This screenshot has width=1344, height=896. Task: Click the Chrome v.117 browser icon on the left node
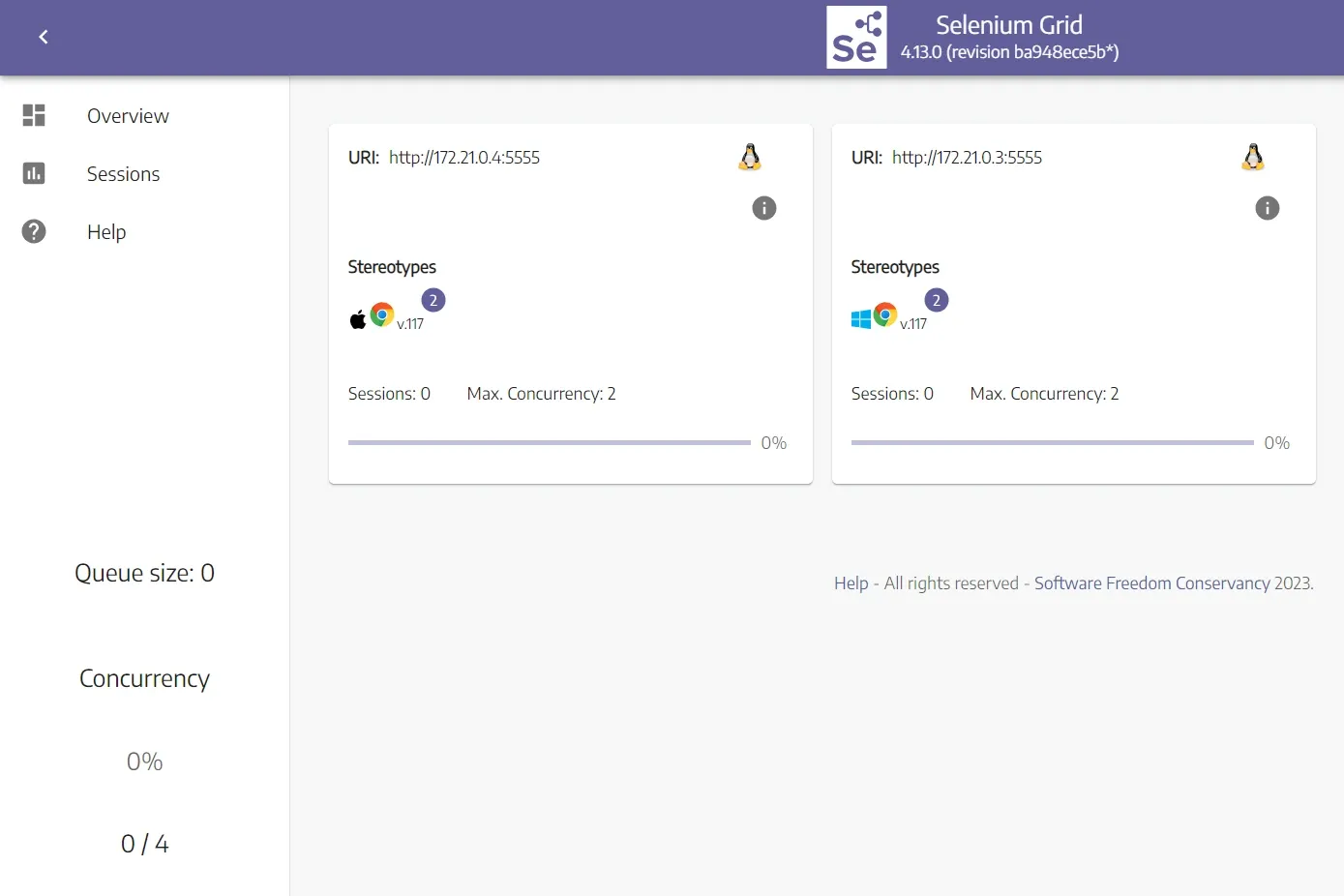pos(381,314)
